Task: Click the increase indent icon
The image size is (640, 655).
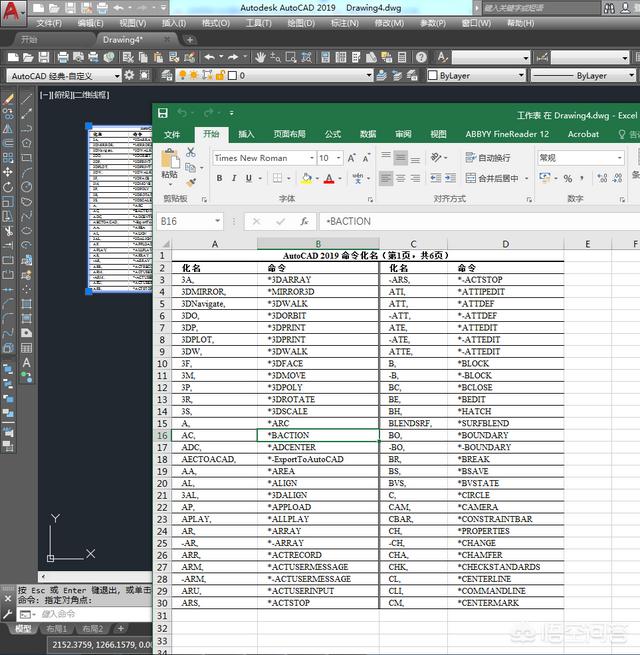Action: 450,178
